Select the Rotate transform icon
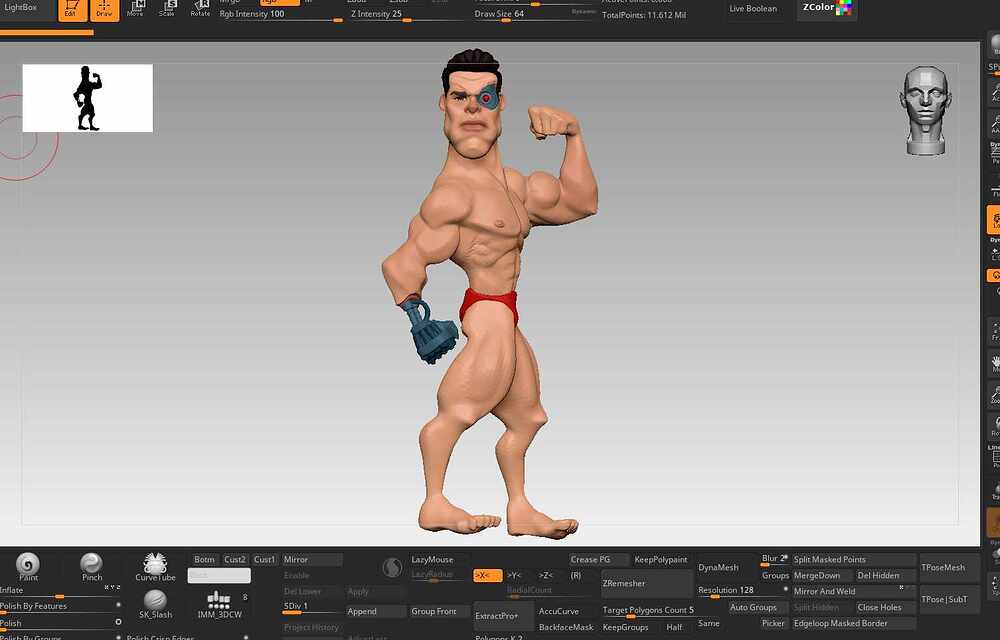This screenshot has width=1000, height=640. (x=200, y=9)
